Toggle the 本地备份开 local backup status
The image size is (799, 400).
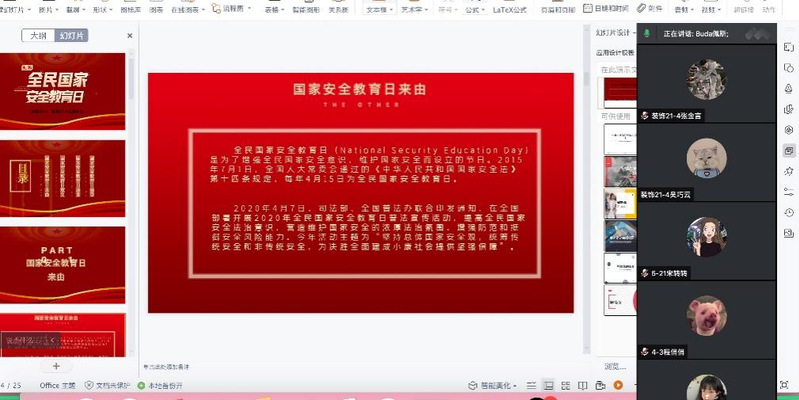[165, 385]
